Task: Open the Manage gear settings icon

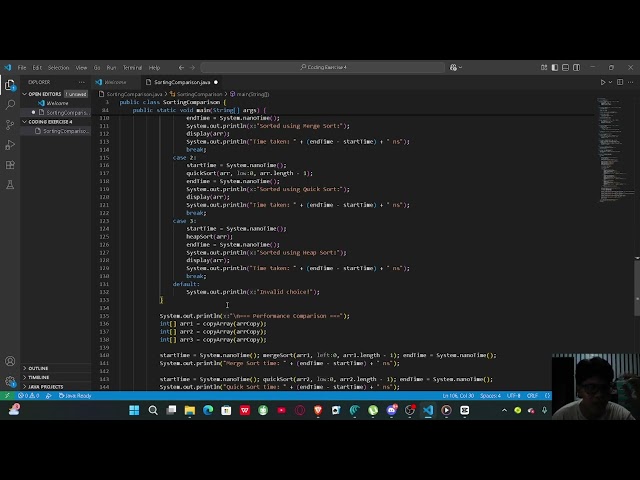Action: pos(10,382)
